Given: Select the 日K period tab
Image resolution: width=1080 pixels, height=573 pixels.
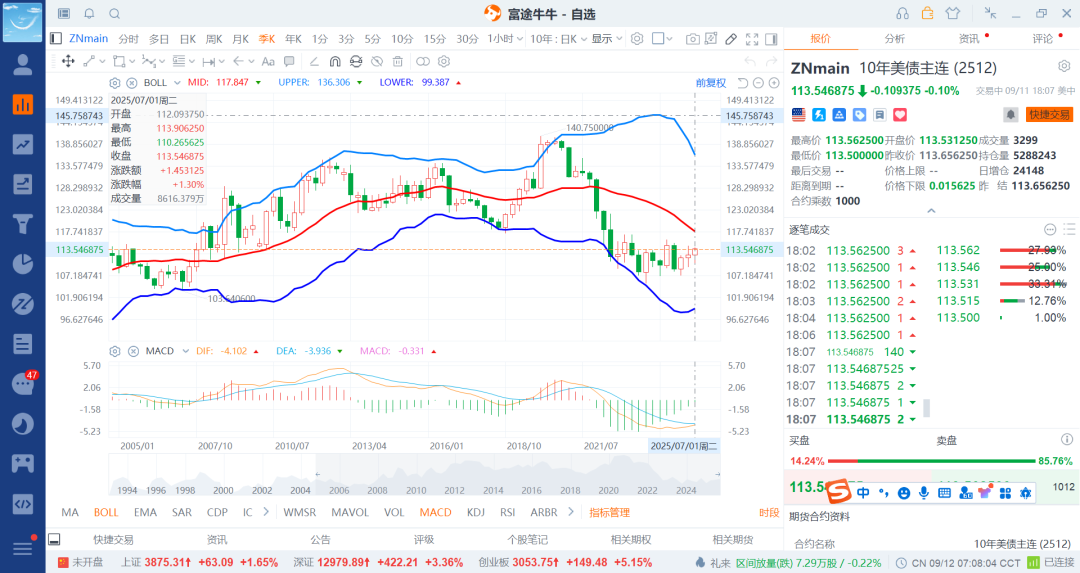Looking at the screenshot, I should (187, 39).
